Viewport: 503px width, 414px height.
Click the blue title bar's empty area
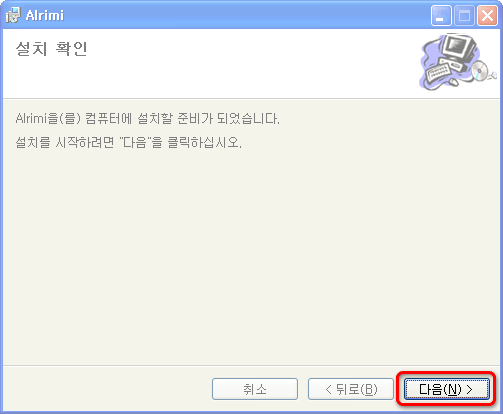tap(247, 16)
